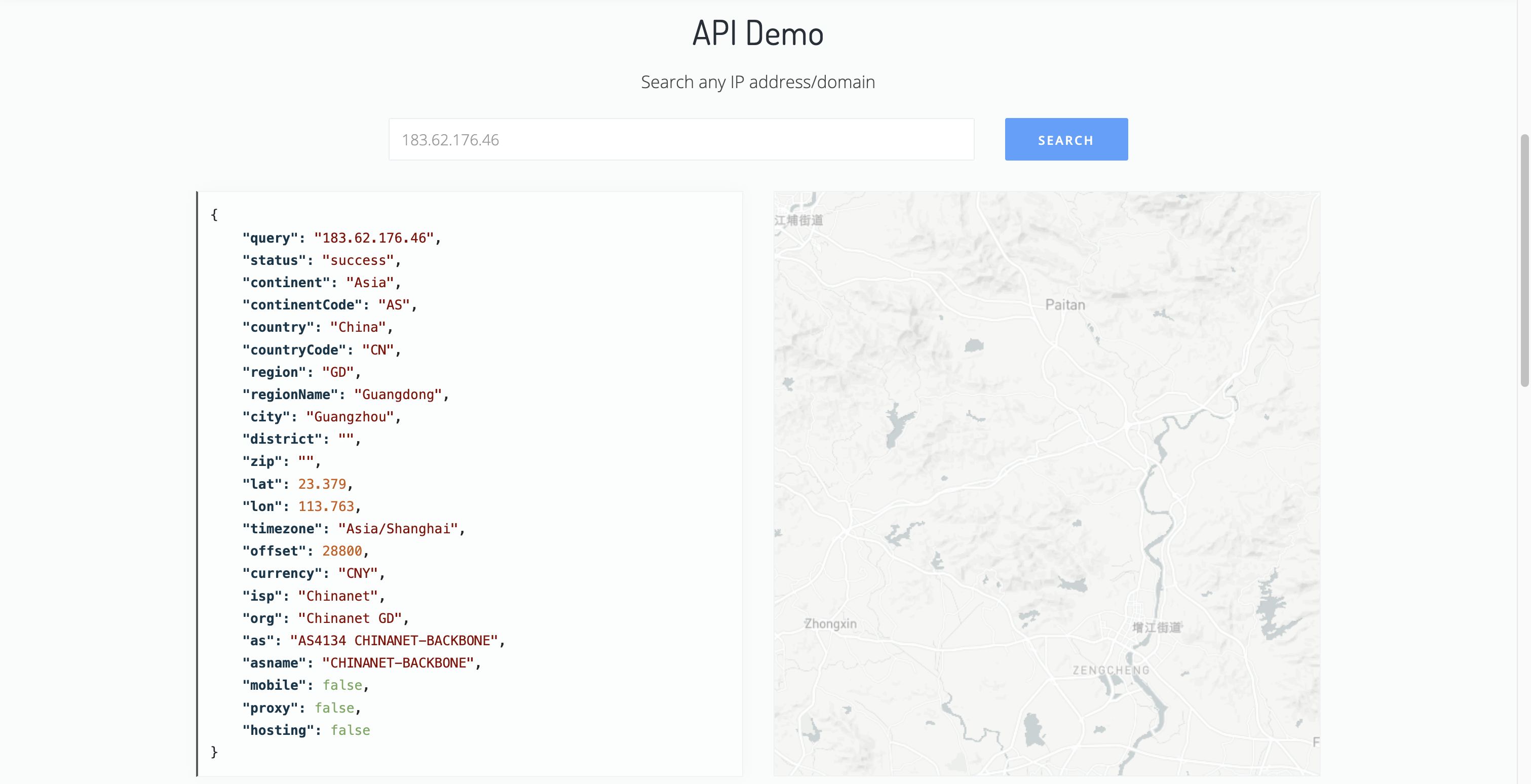The width and height of the screenshot is (1531, 784).
Task: Click the 增江街道 label on the map
Action: (1156, 627)
